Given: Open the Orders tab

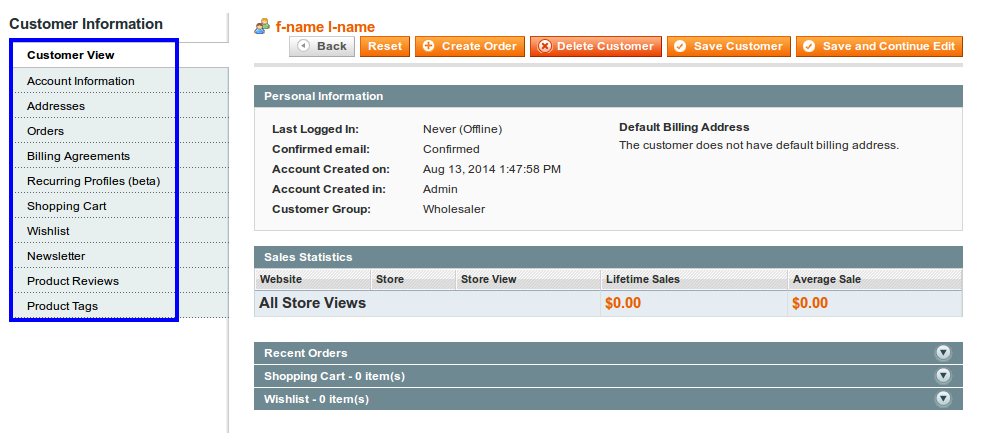Looking at the screenshot, I should (x=45, y=131).
